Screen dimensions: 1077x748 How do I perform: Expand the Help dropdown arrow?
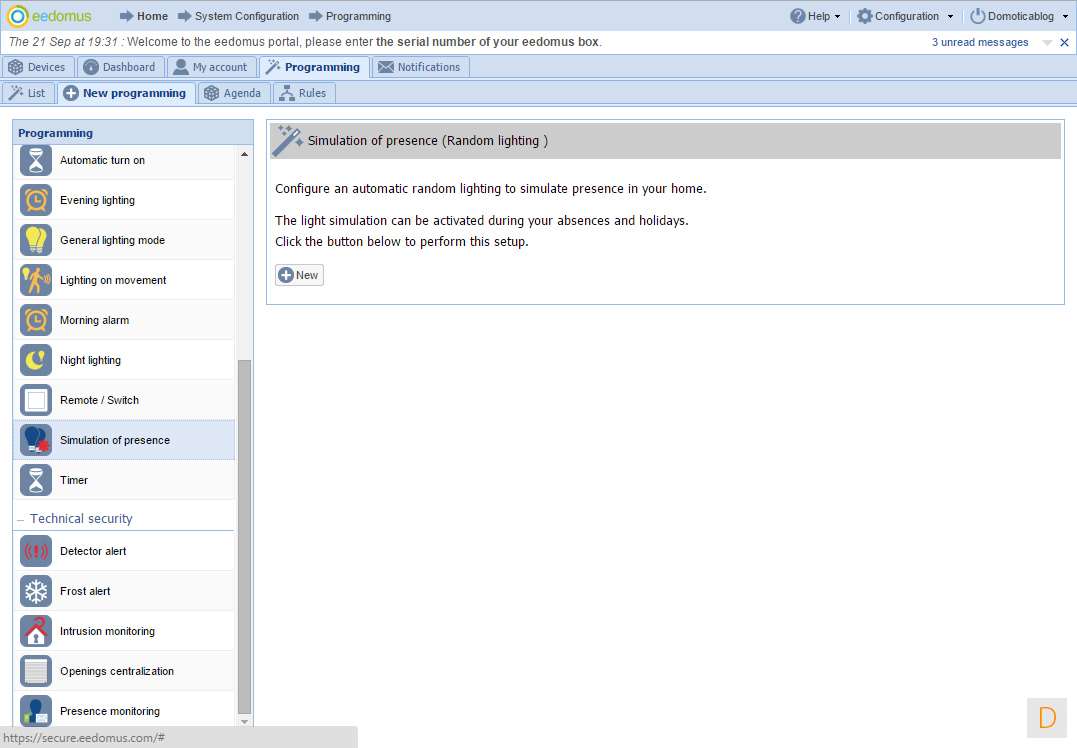point(837,16)
